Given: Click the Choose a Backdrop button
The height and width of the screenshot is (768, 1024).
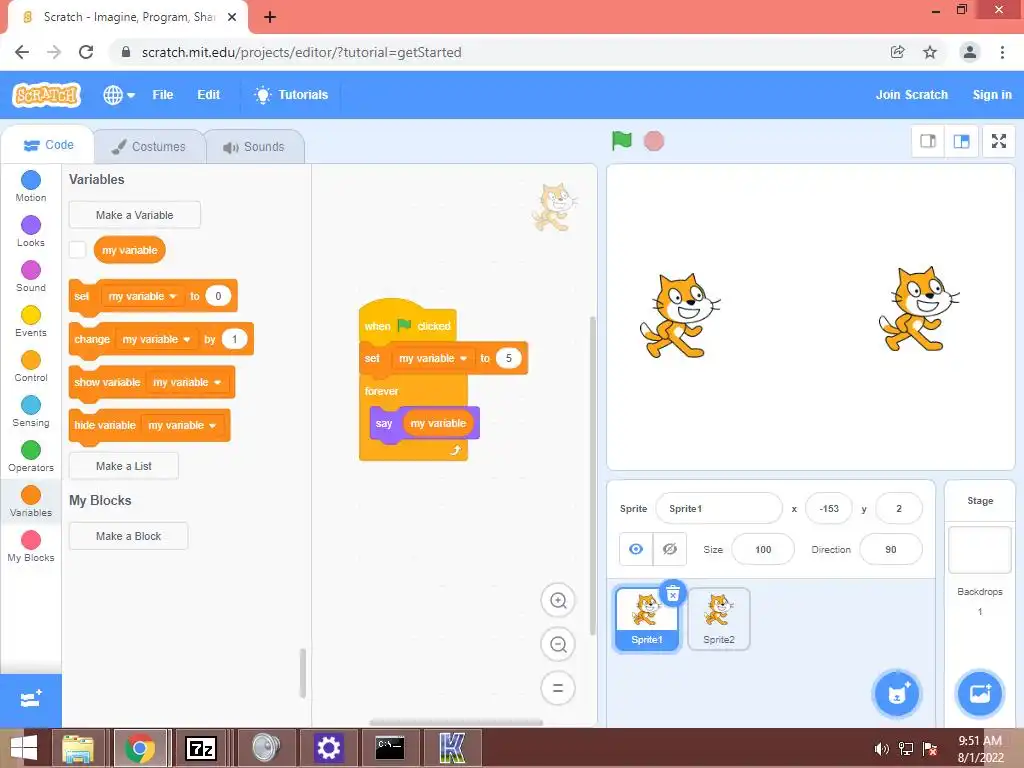Looking at the screenshot, I should point(980,694).
